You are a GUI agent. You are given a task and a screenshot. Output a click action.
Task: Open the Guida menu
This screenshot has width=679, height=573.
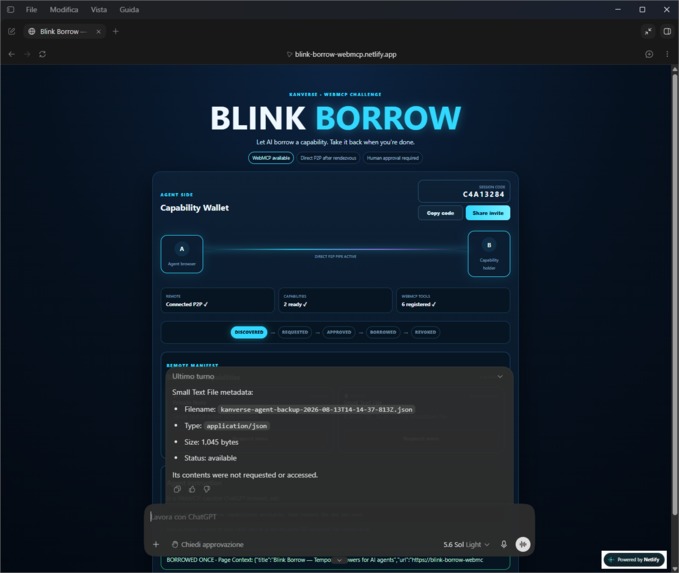[x=129, y=10]
